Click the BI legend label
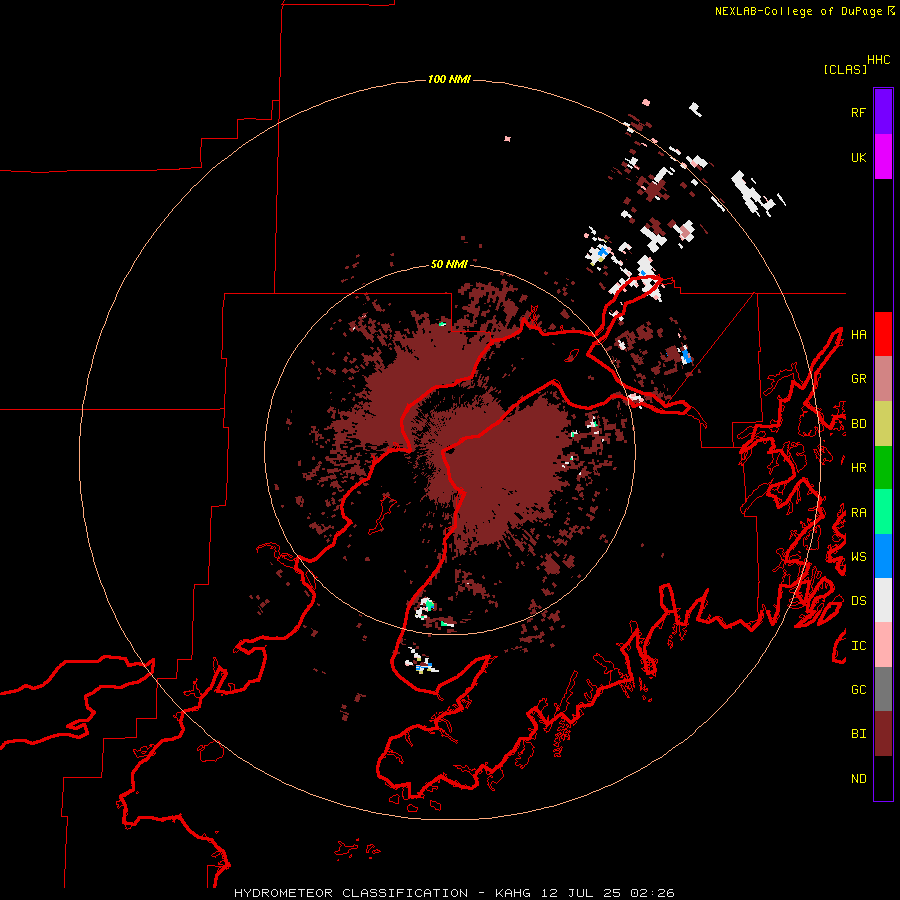Viewport: 900px width, 900px height. tap(858, 734)
